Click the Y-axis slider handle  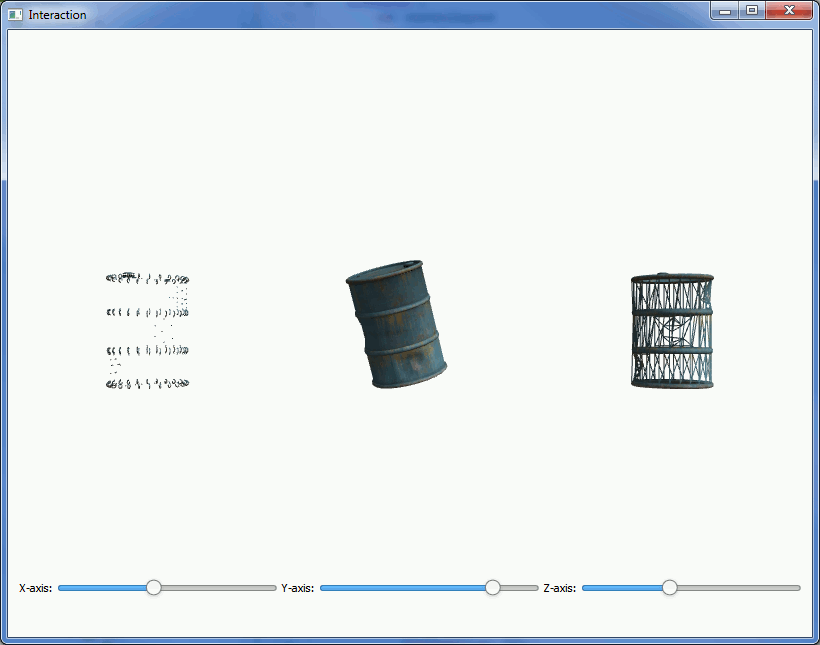click(493, 588)
